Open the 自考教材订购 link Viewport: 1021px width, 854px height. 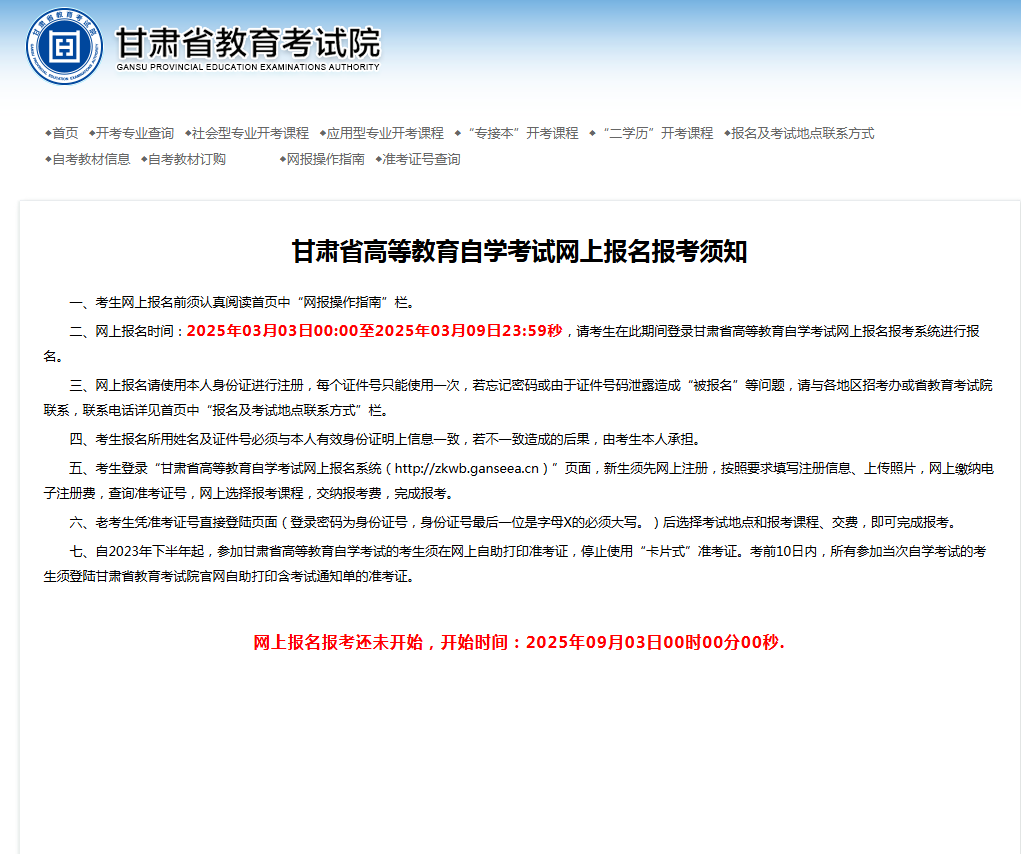pyautogui.click(x=187, y=159)
